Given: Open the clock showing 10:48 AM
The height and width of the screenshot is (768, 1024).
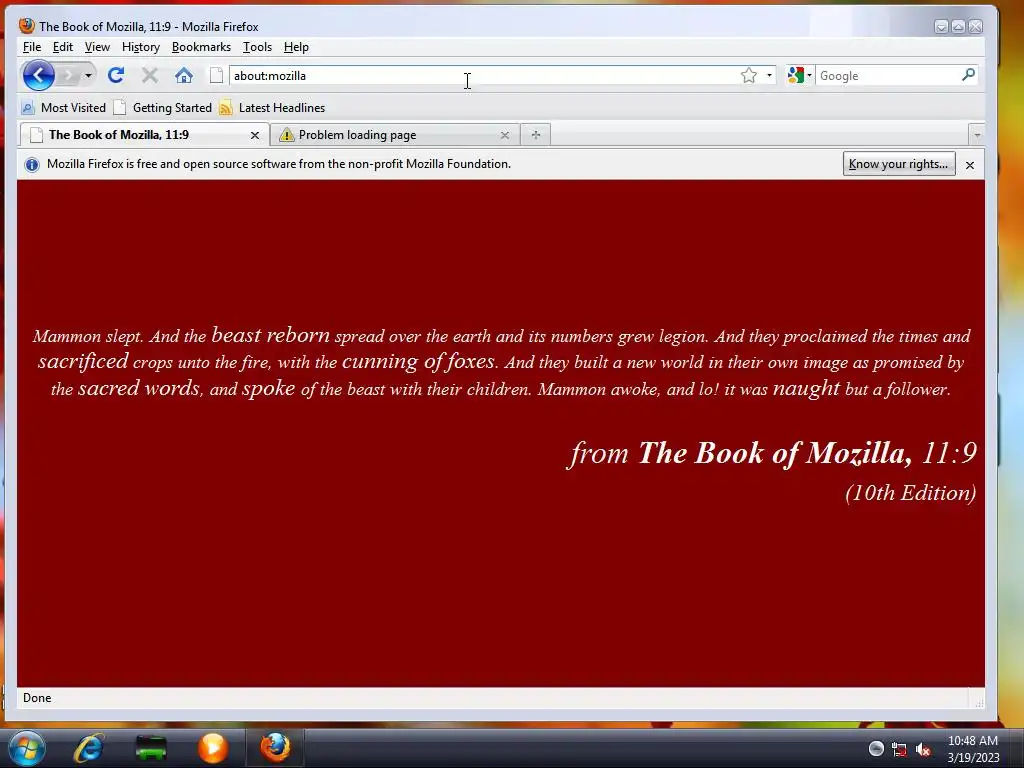Looking at the screenshot, I should pyautogui.click(x=973, y=749).
